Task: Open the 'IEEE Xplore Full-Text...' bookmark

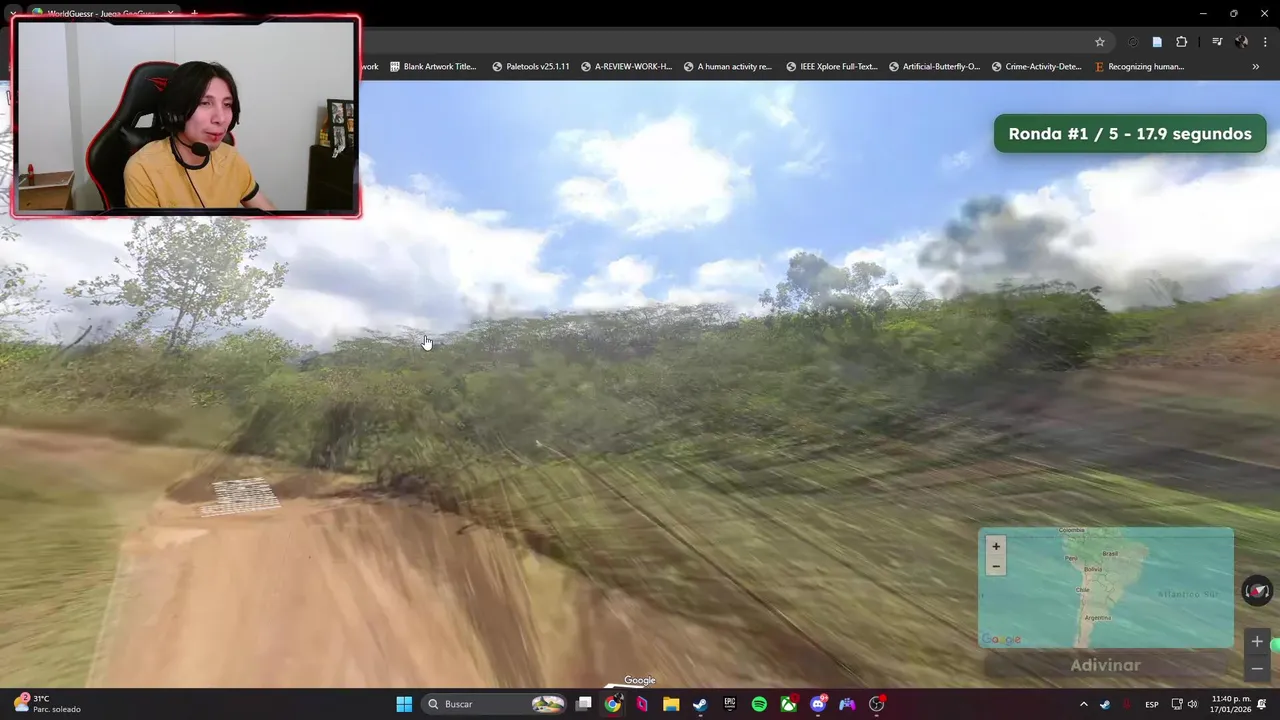Action: click(x=831, y=67)
